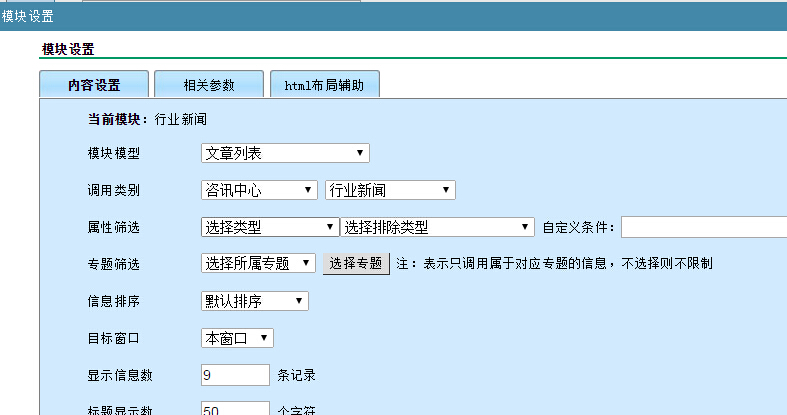Focus the 标题显示数 field containing 50
The image size is (787, 415).
tap(235, 409)
